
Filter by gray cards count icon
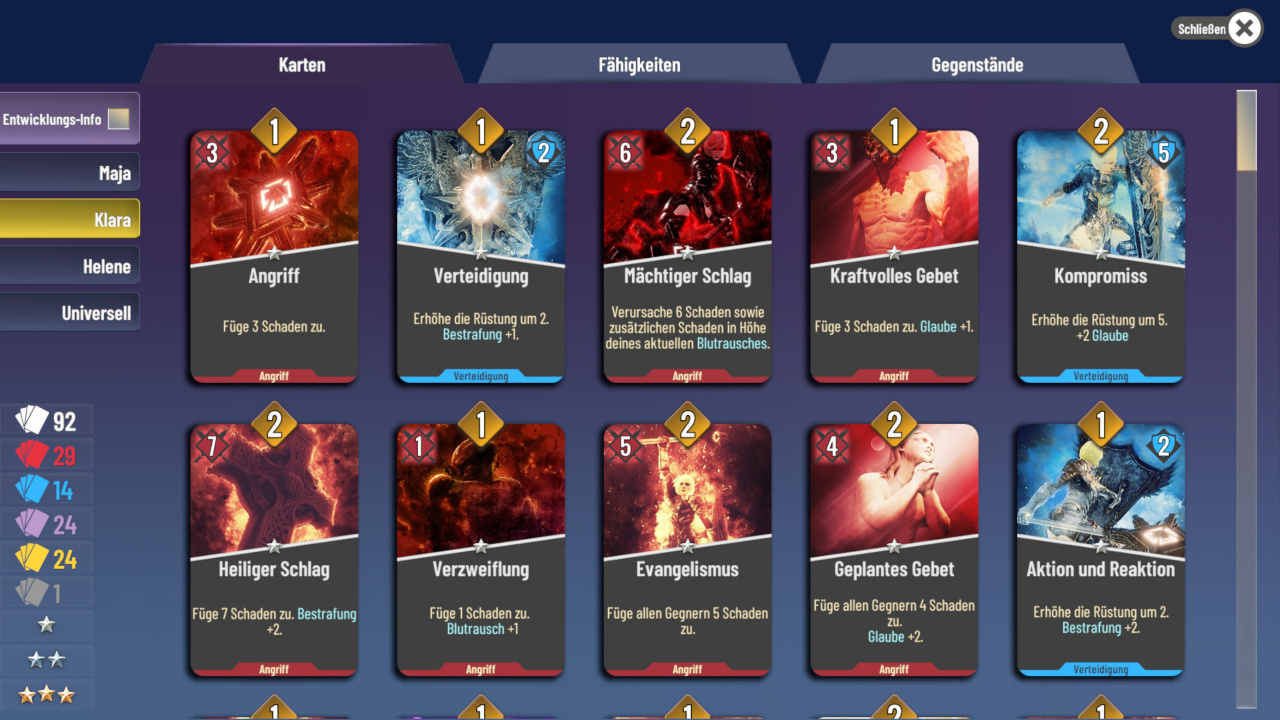point(33,593)
